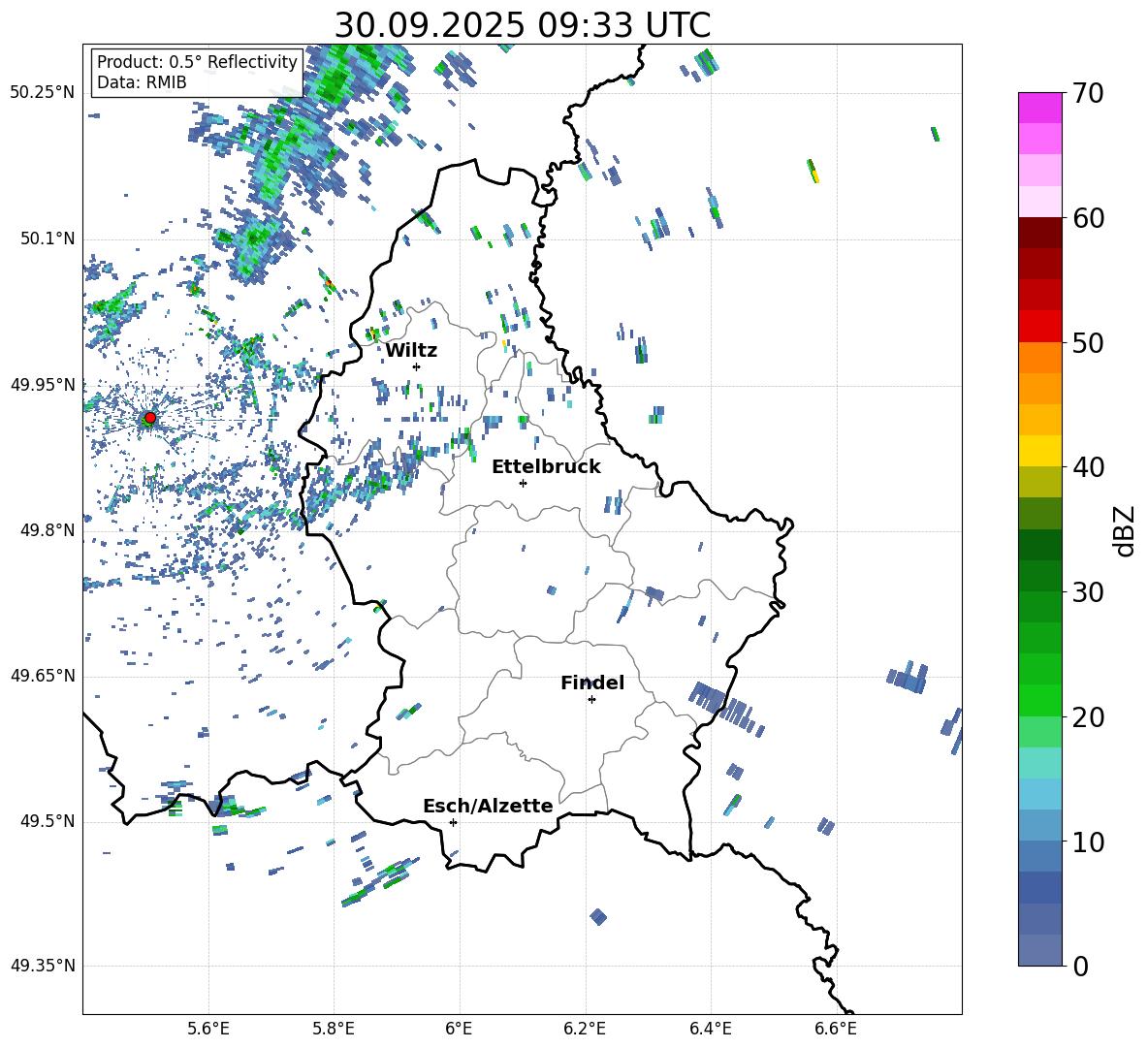Click the 49.35°N latitude label
The width and height of the screenshot is (1148, 1048).
coord(43,966)
